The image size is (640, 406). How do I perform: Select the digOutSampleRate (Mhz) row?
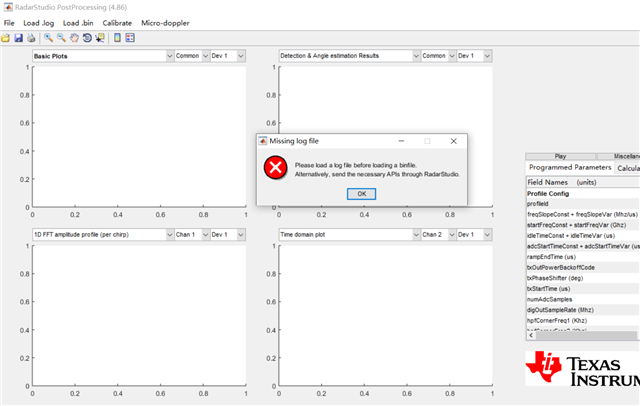(583, 310)
